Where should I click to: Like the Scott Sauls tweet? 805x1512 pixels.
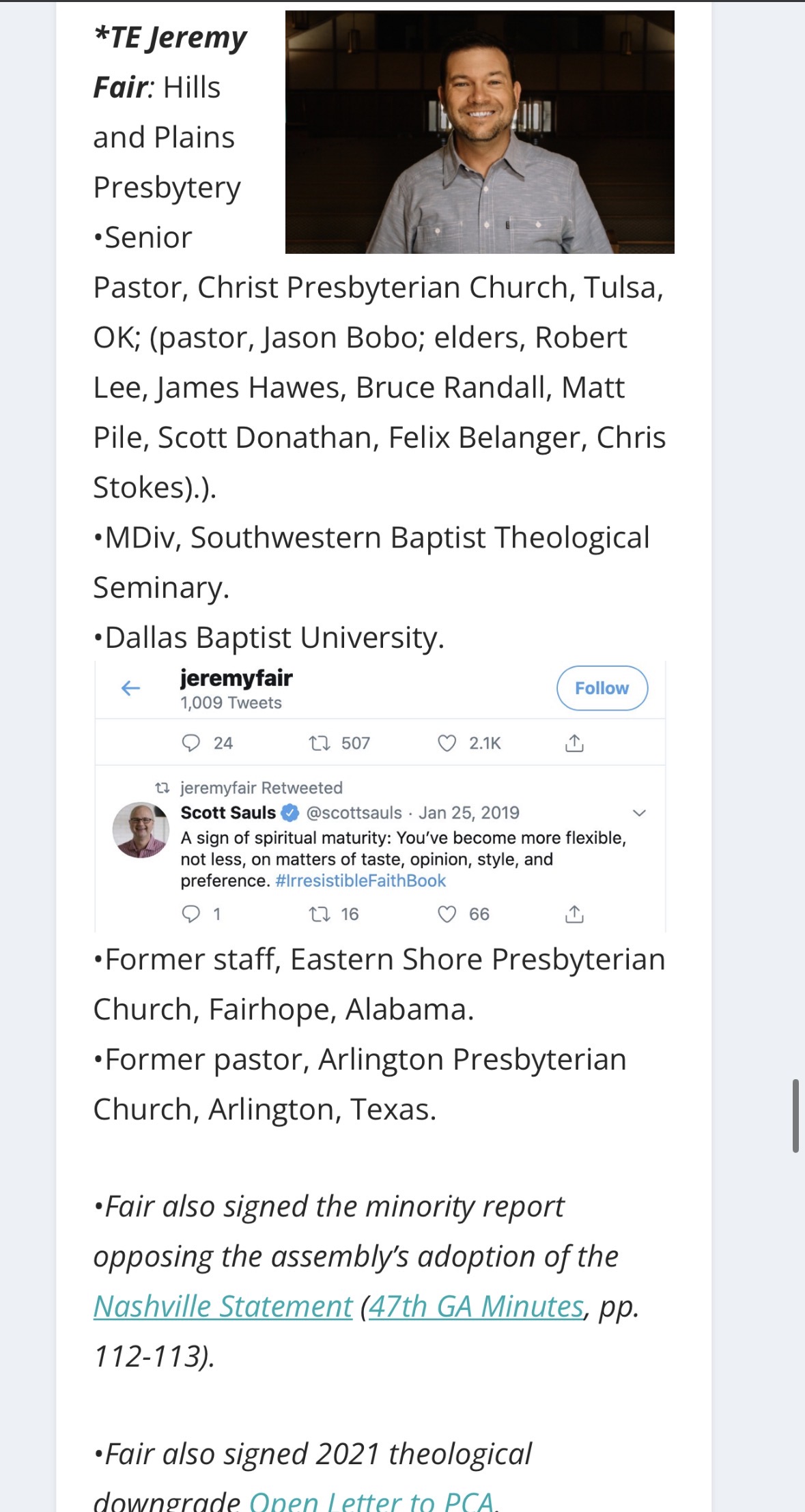447,914
